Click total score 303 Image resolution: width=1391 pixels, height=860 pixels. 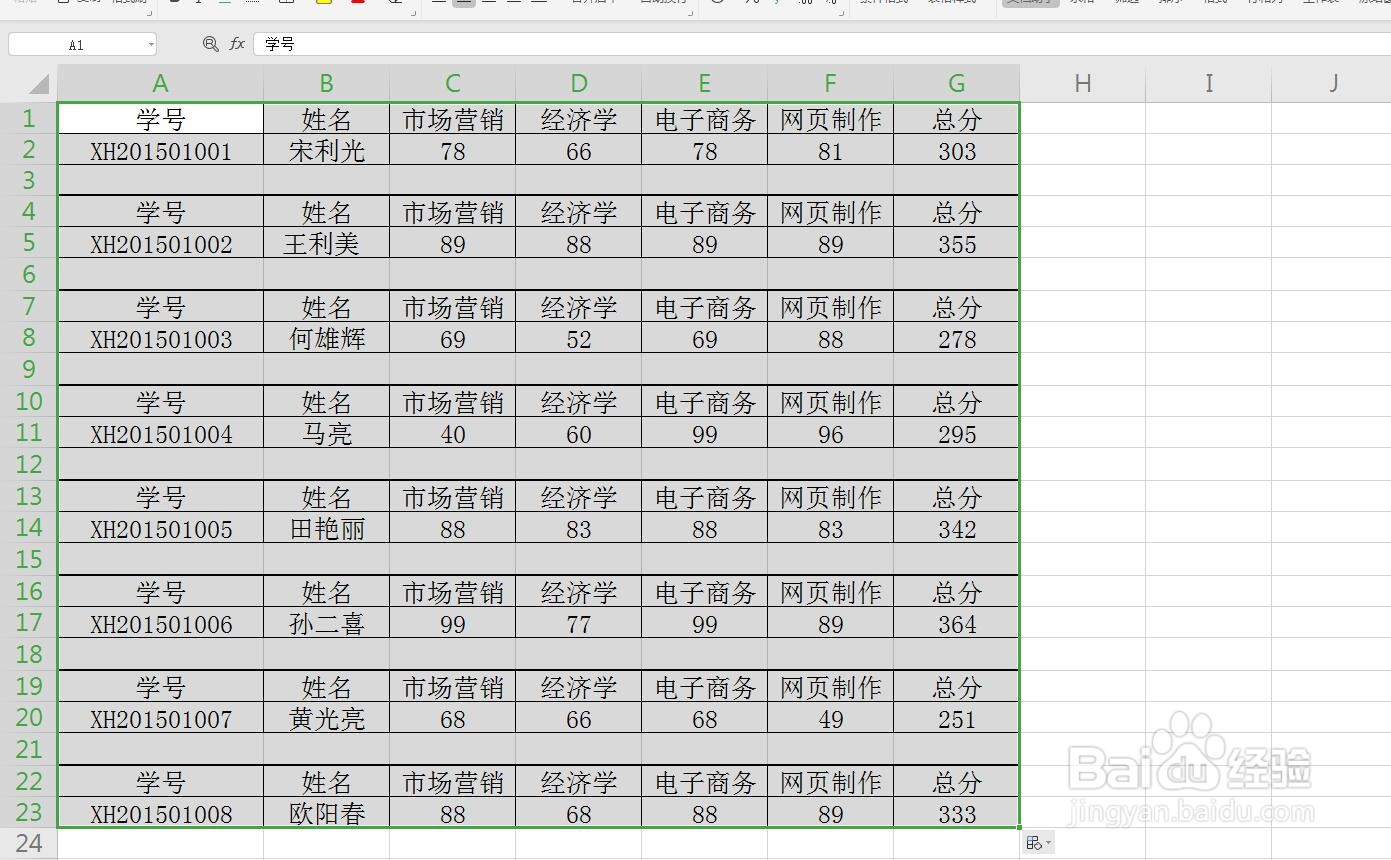pos(957,150)
